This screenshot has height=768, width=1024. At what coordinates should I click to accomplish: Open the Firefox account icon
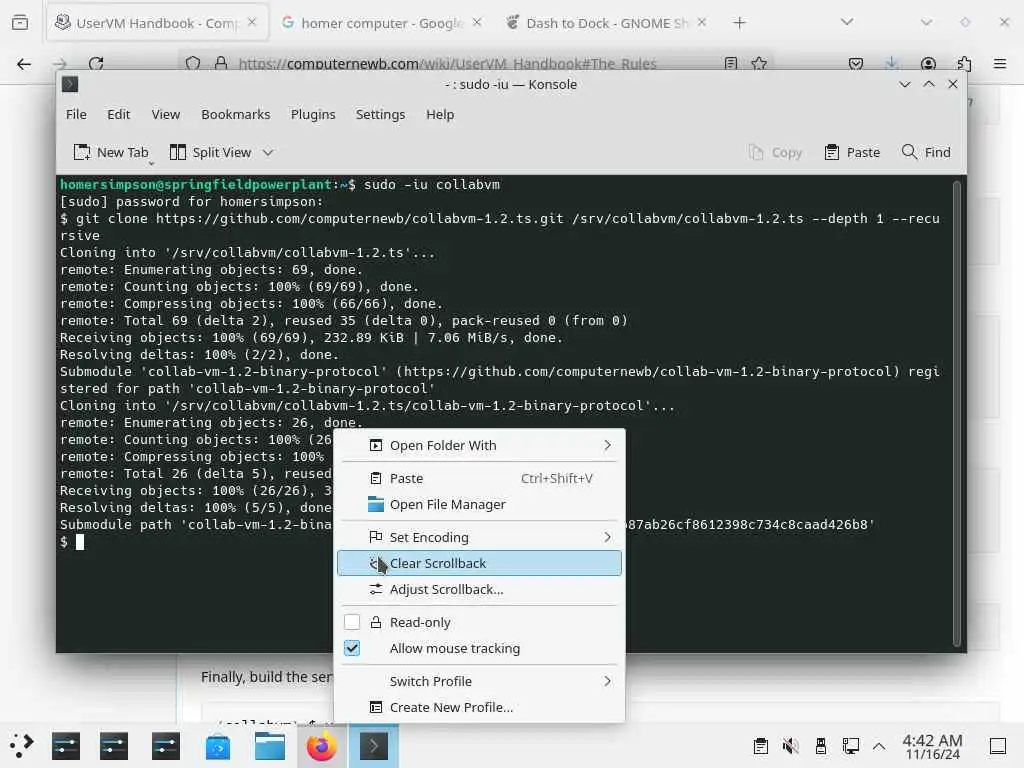tap(928, 63)
